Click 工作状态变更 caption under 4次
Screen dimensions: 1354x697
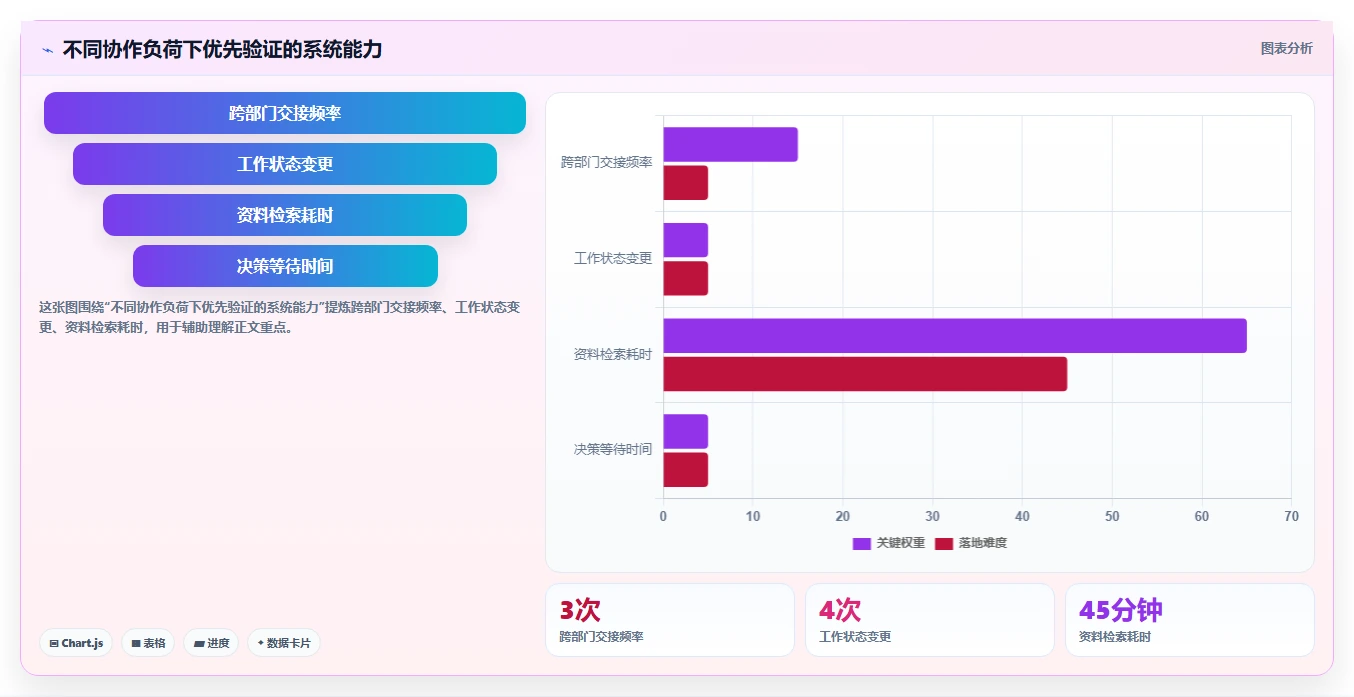pos(855,637)
